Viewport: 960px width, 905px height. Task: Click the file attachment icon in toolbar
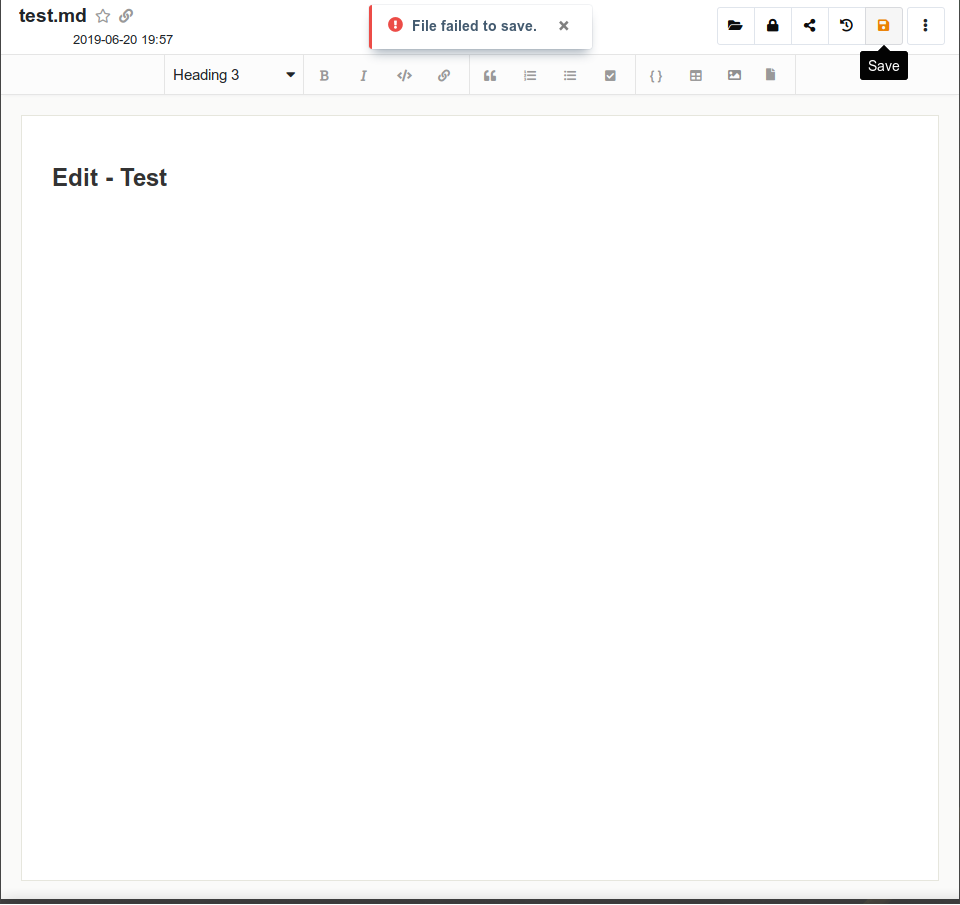pos(770,75)
